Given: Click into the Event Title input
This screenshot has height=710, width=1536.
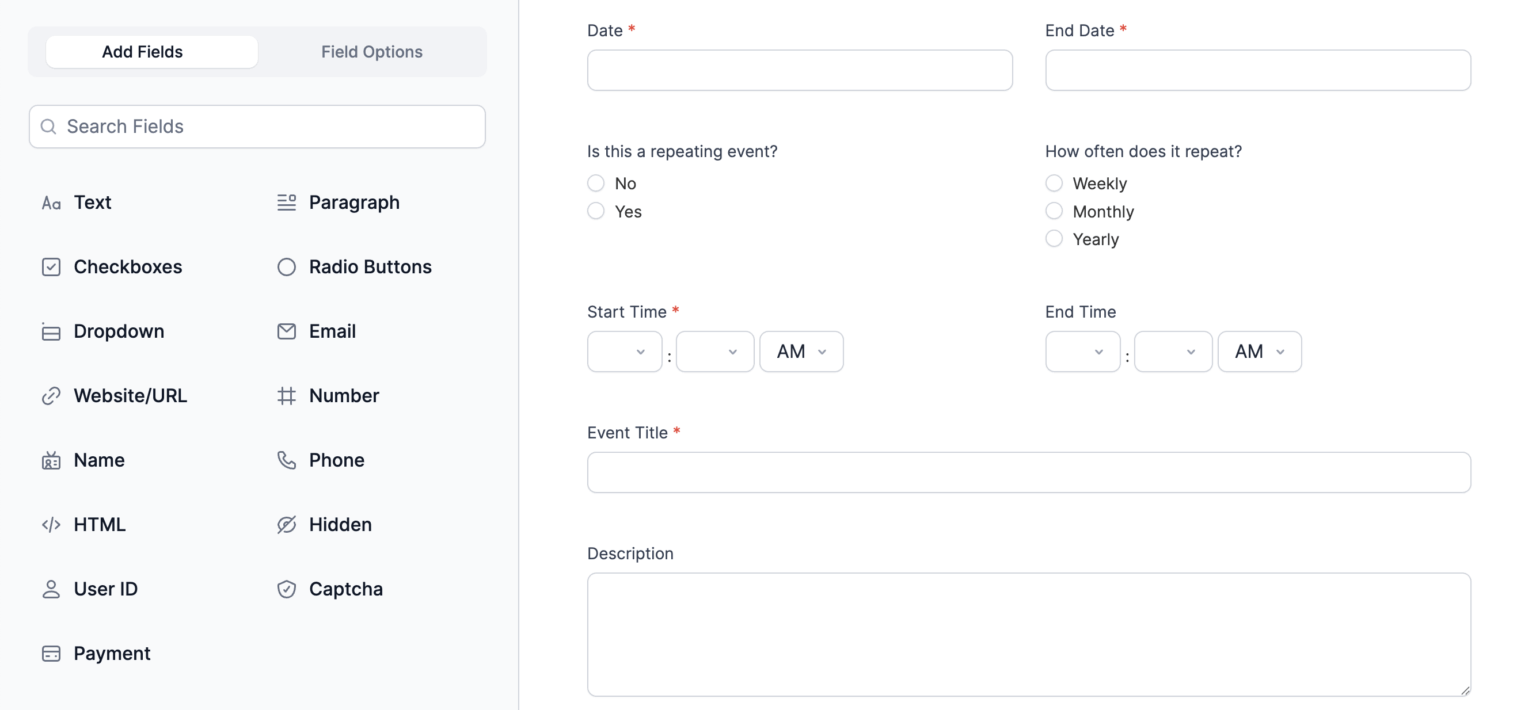Looking at the screenshot, I should (x=1028, y=472).
